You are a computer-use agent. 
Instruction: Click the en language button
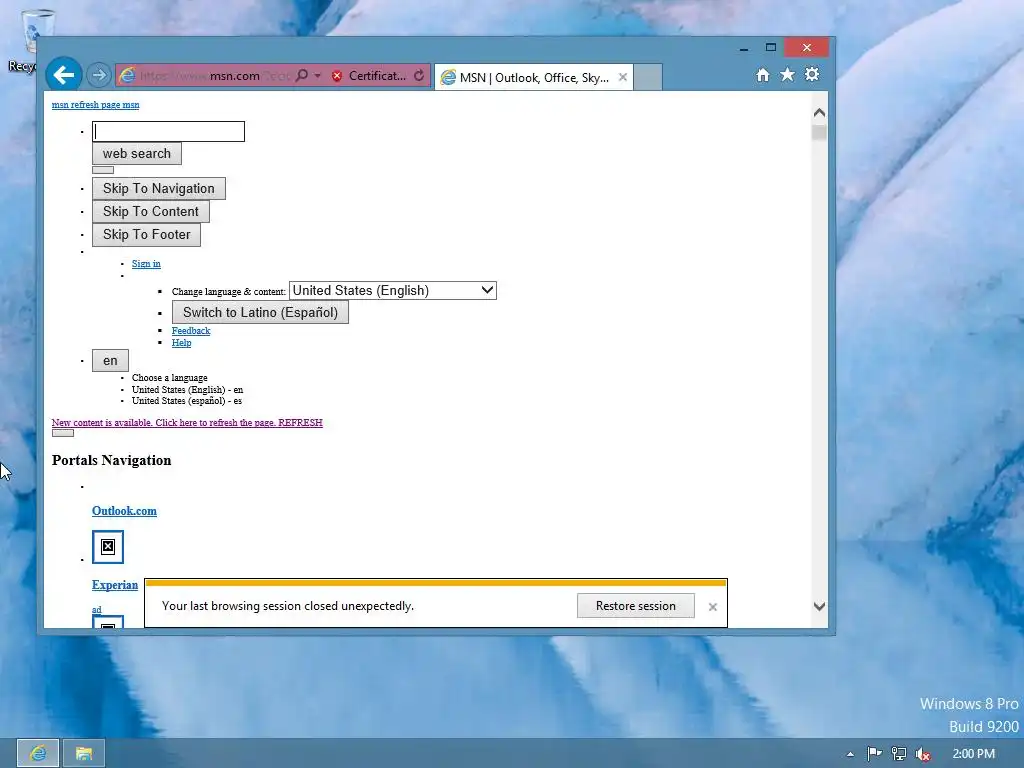click(x=110, y=360)
